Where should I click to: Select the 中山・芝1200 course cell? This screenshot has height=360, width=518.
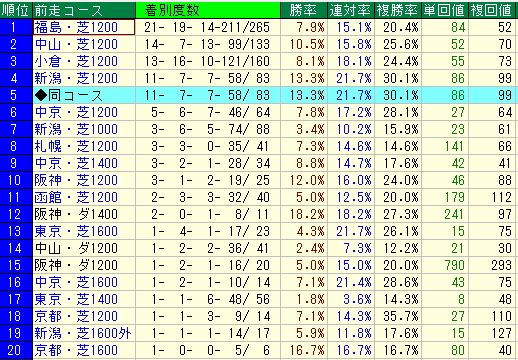[84, 44]
